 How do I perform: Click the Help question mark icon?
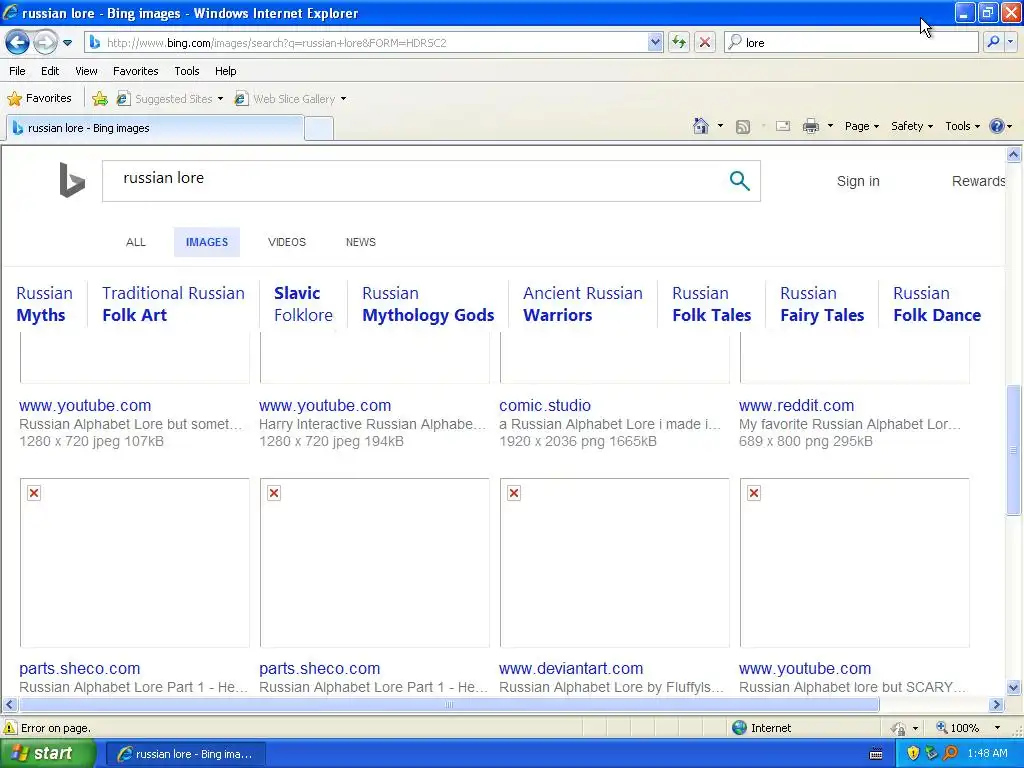click(x=997, y=126)
